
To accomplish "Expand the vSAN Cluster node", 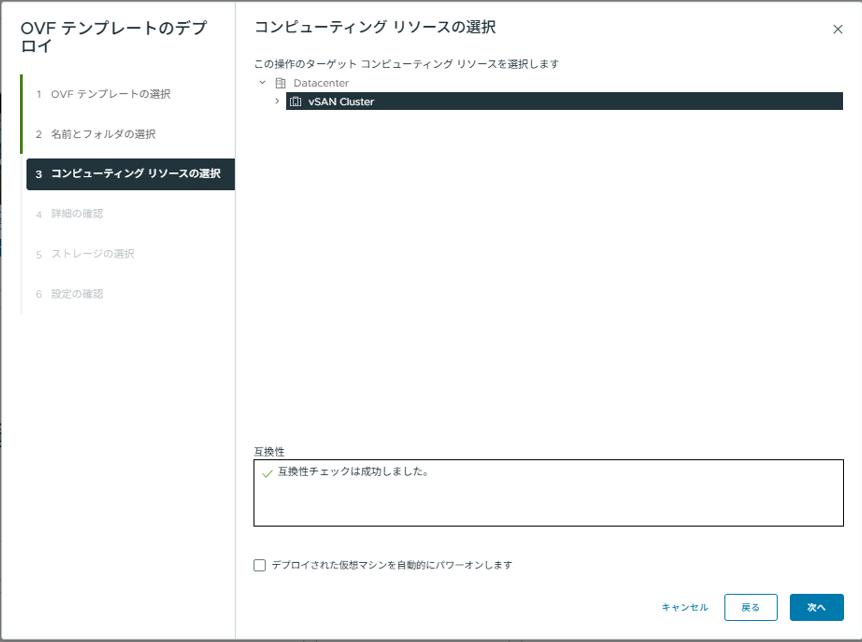I will click(277, 101).
